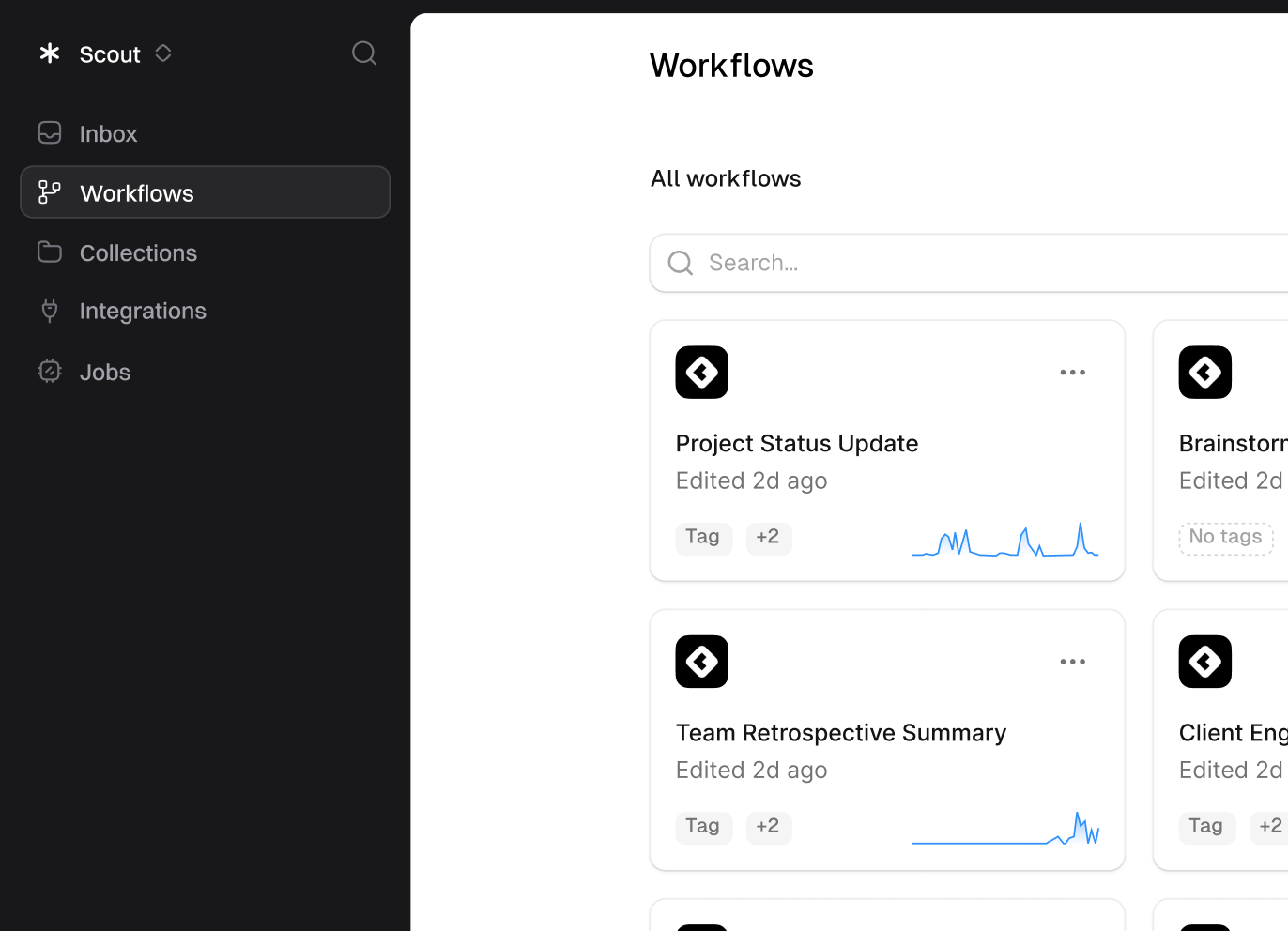Click the +2 tags badge on Project Status Update

(769, 538)
